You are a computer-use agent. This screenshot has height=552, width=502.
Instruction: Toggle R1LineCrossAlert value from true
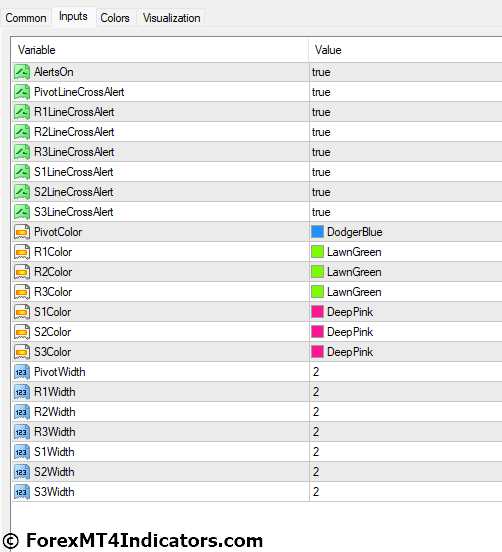406,112
